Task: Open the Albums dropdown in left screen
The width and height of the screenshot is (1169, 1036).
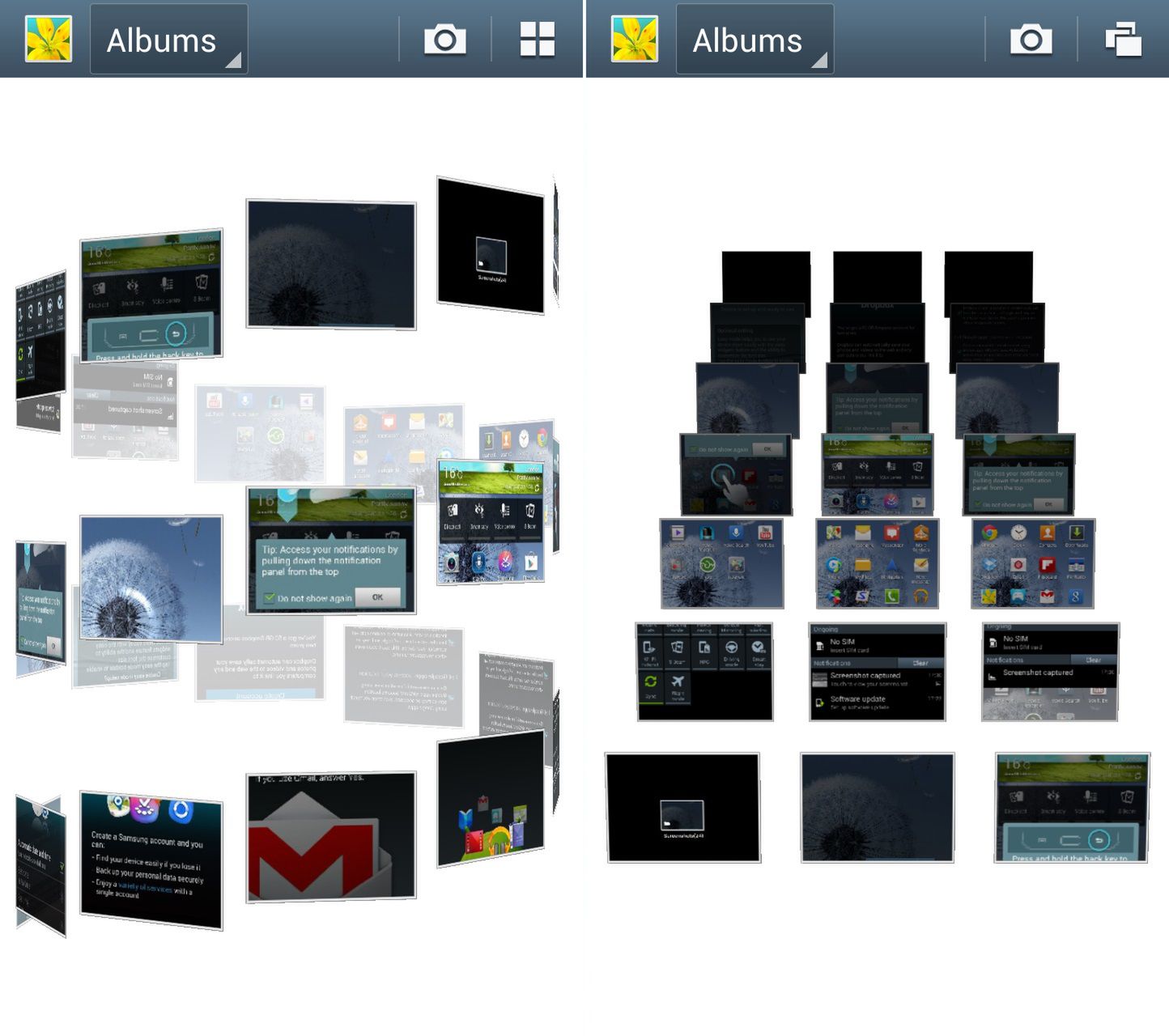Action: (x=169, y=39)
